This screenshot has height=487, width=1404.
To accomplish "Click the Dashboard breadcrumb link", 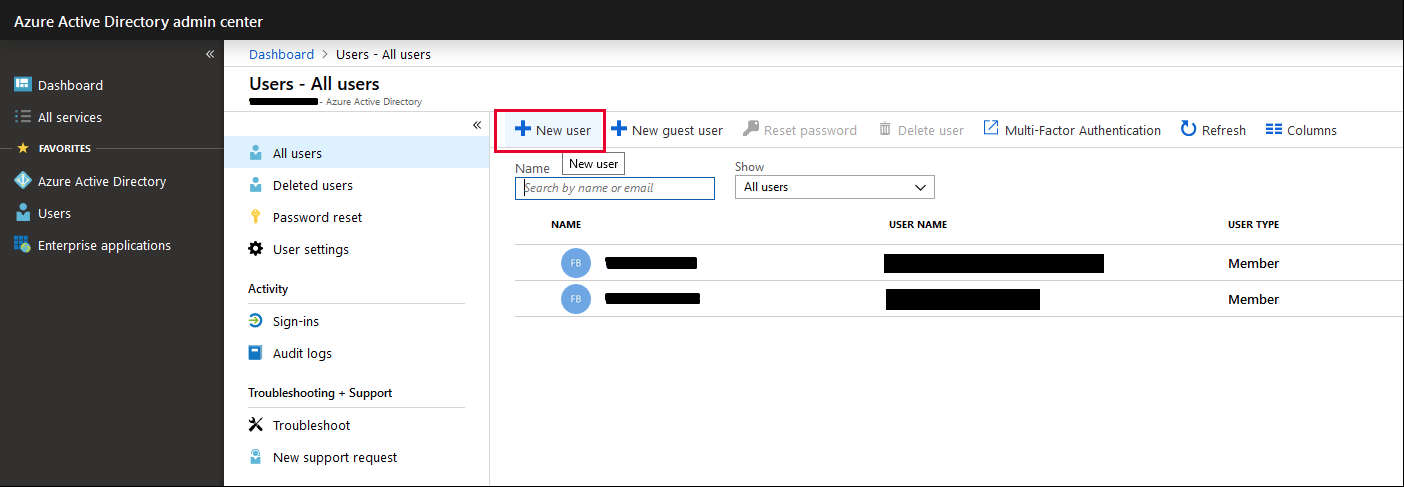I will pos(281,54).
